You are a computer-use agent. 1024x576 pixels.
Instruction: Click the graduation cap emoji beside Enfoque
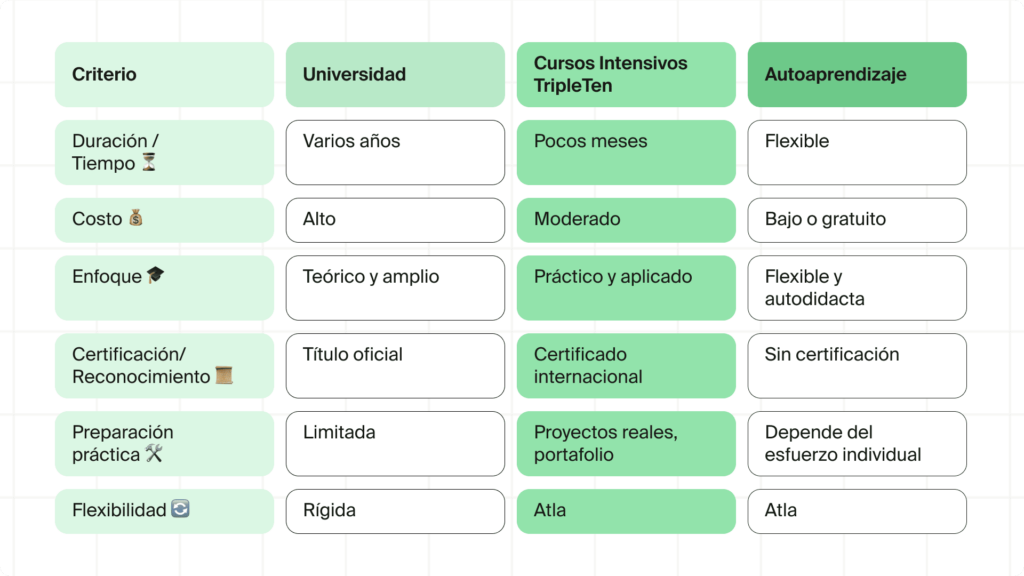coord(155,275)
